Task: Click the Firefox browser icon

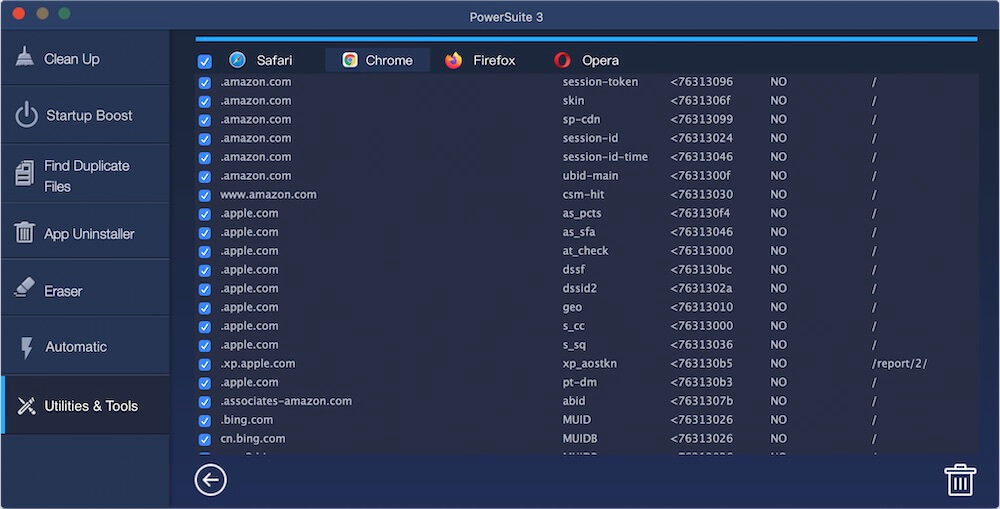Action: point(453,60)
